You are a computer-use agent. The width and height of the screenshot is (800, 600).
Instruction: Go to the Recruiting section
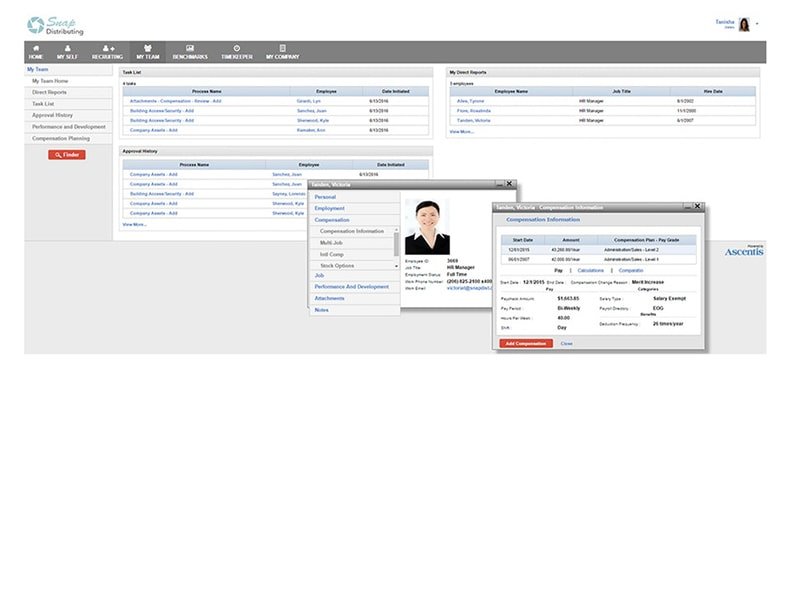coord(107,52)
